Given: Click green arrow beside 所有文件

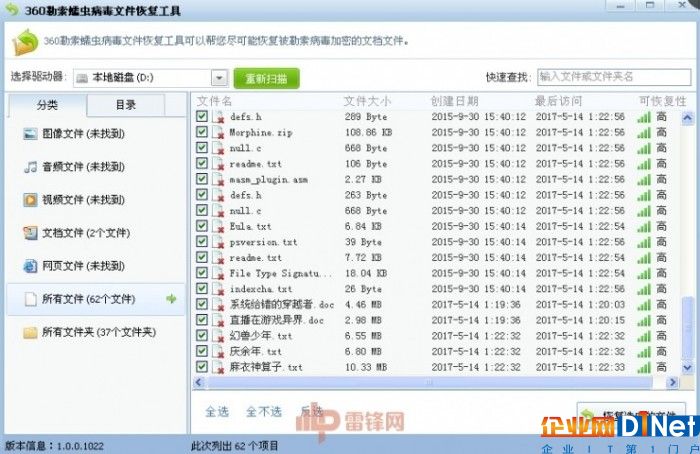Looking at the screenshot, I should pos(171,299).
